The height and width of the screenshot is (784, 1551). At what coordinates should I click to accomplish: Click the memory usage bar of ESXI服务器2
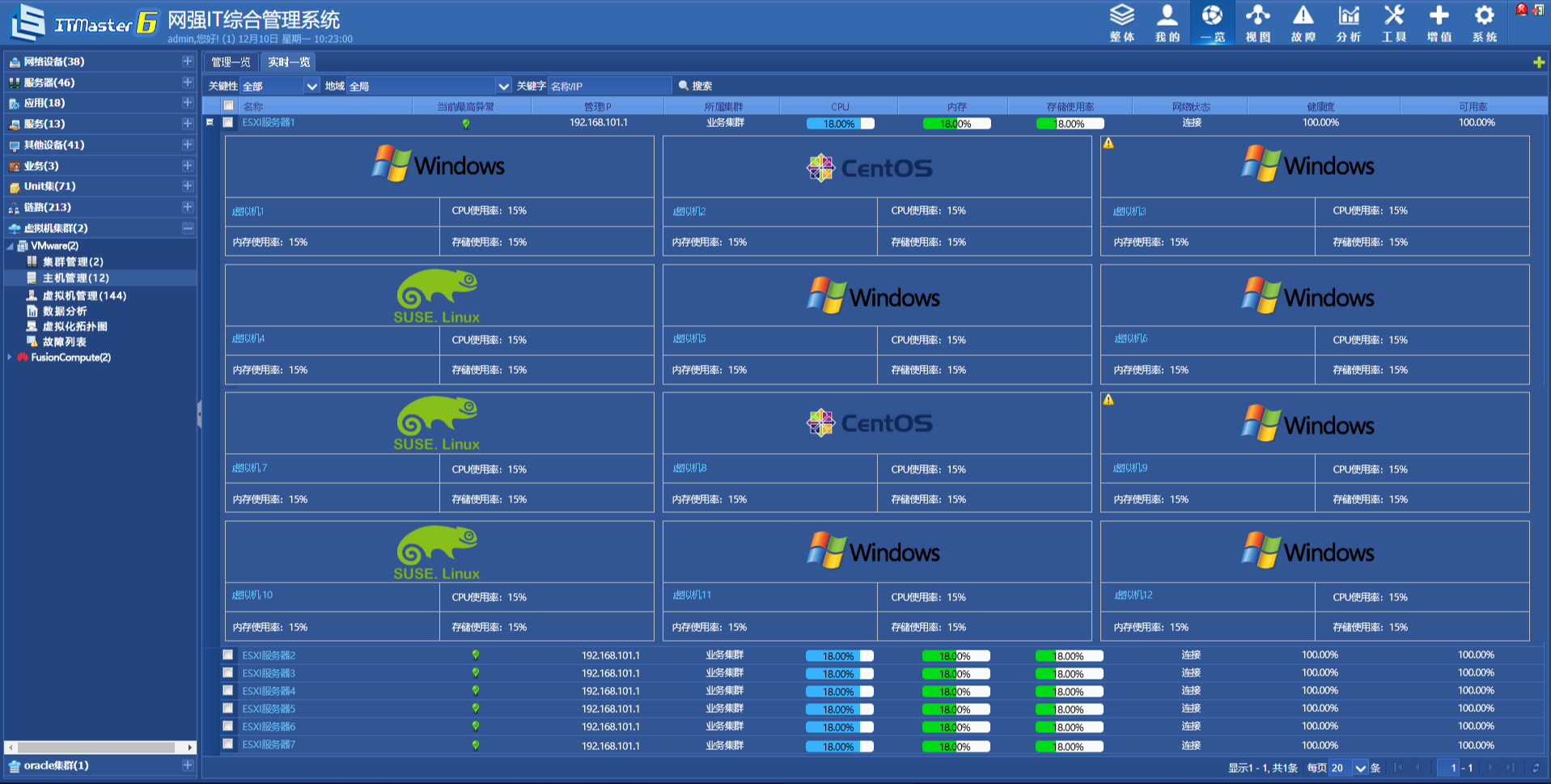tap(956, 656)
